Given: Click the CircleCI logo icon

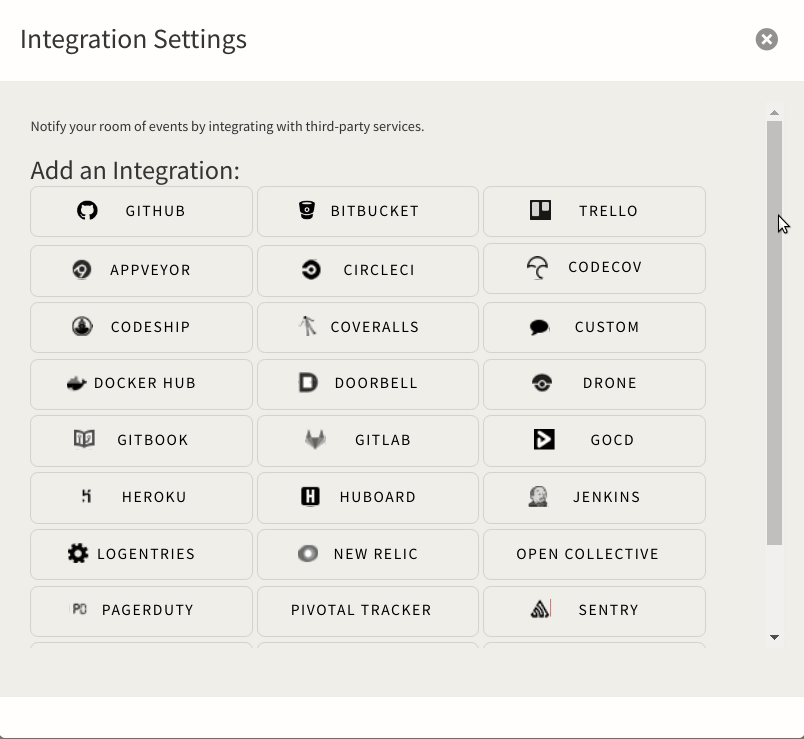Looking at the screenshot, I should click(x=311, y=269).
